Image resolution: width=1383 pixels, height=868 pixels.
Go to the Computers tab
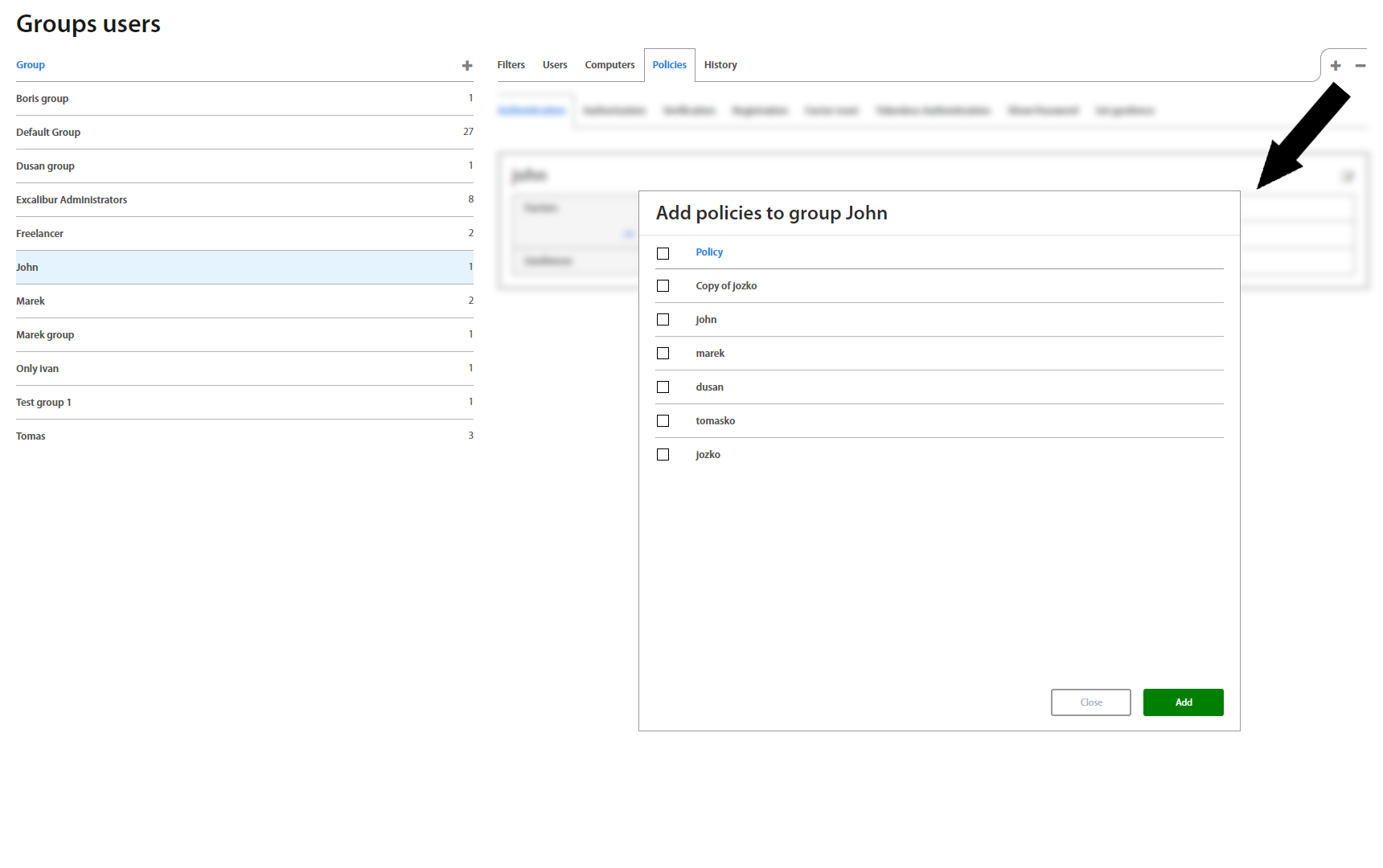[x=609, y=65]
